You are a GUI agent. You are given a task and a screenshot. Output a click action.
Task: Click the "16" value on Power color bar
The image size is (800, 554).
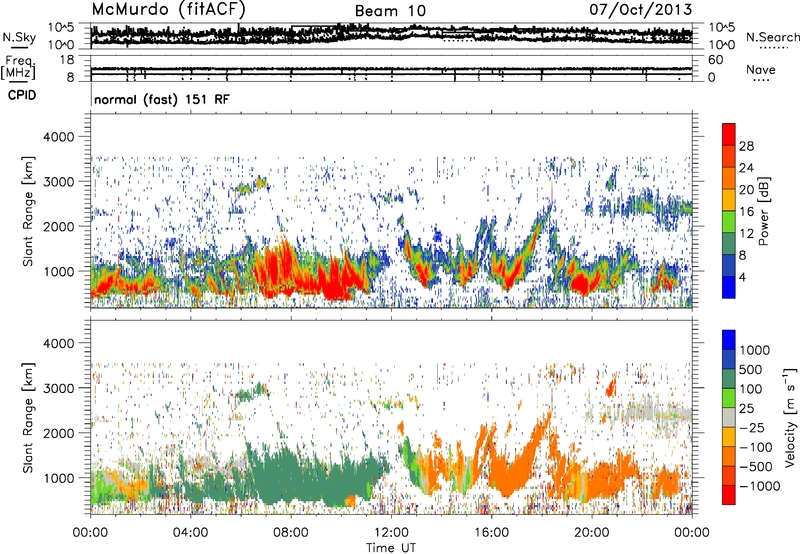(746, 212)
